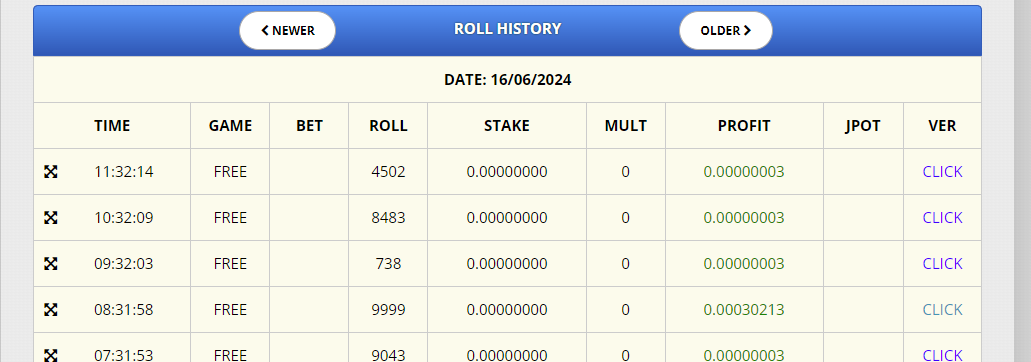Expand details icon for 10:32:09 roll

tap(51, 218)
